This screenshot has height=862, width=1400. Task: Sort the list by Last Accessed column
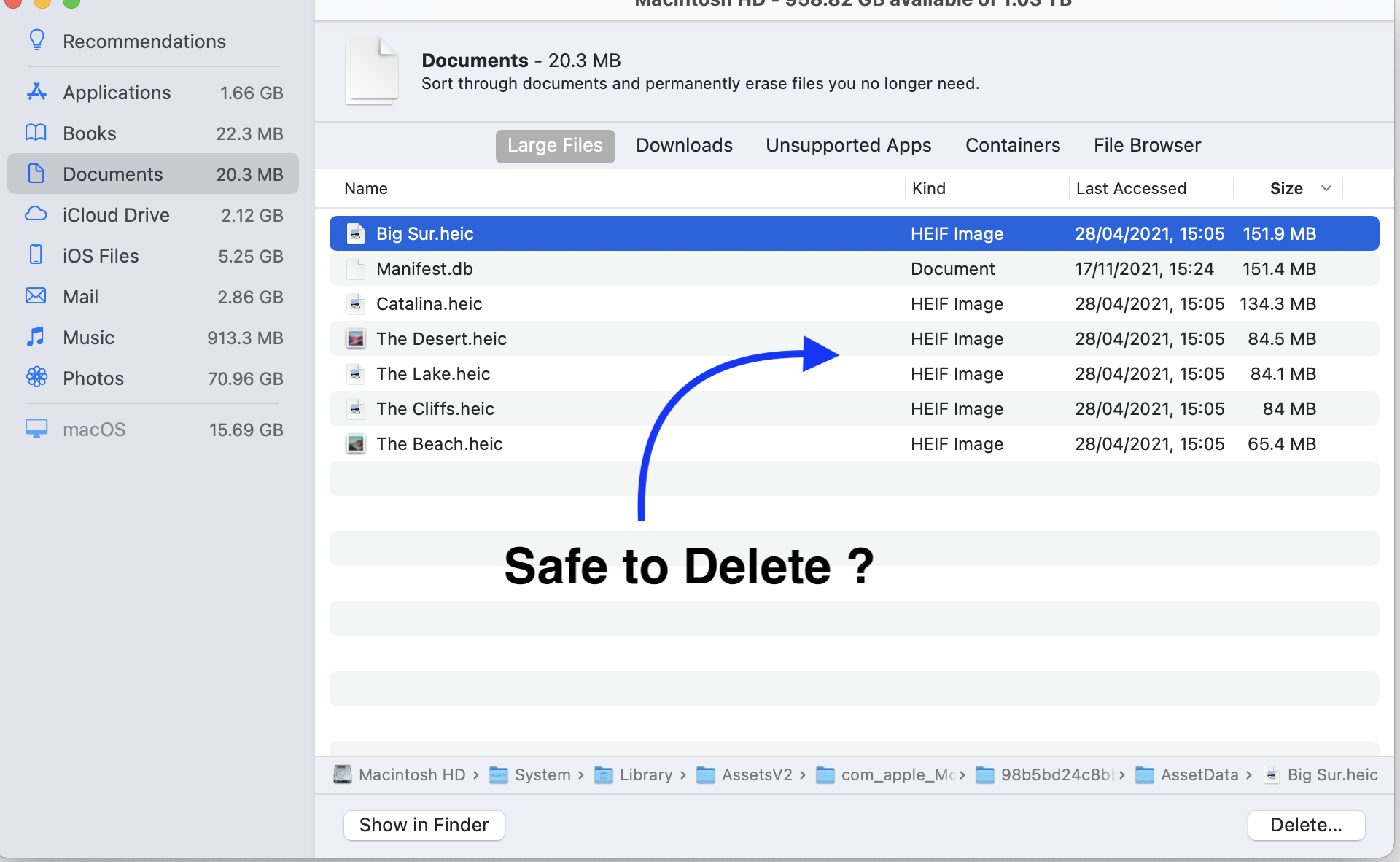point(1131,188)
